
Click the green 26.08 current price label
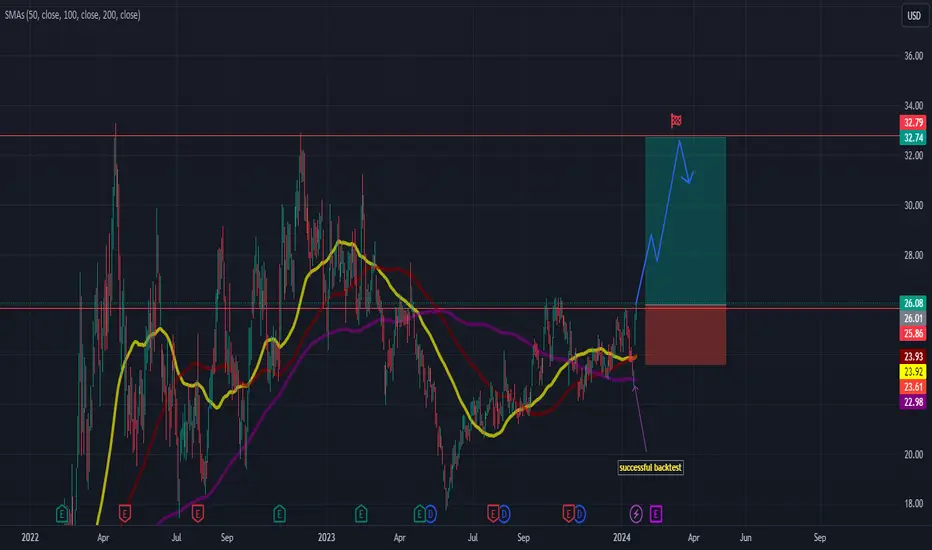(913, 303)
